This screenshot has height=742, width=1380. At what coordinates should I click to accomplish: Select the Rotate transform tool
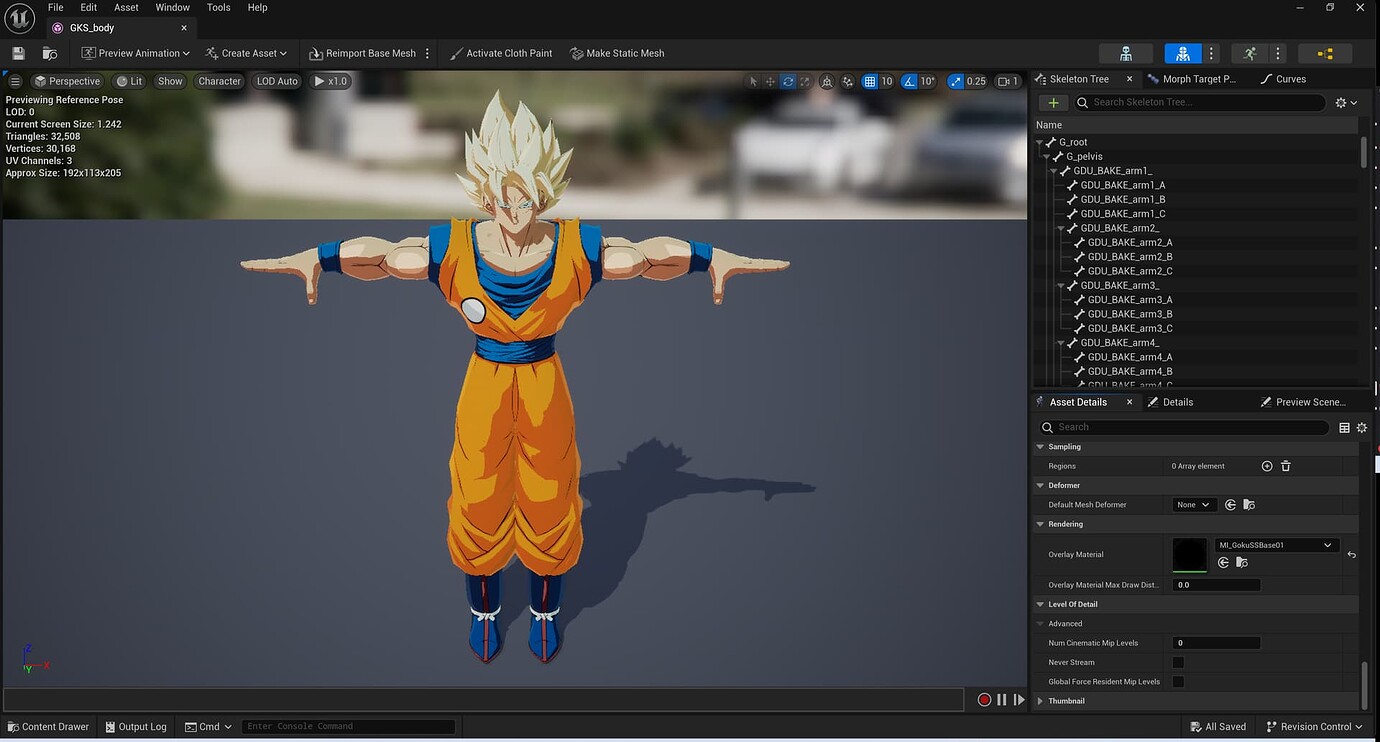click(788, 81)
